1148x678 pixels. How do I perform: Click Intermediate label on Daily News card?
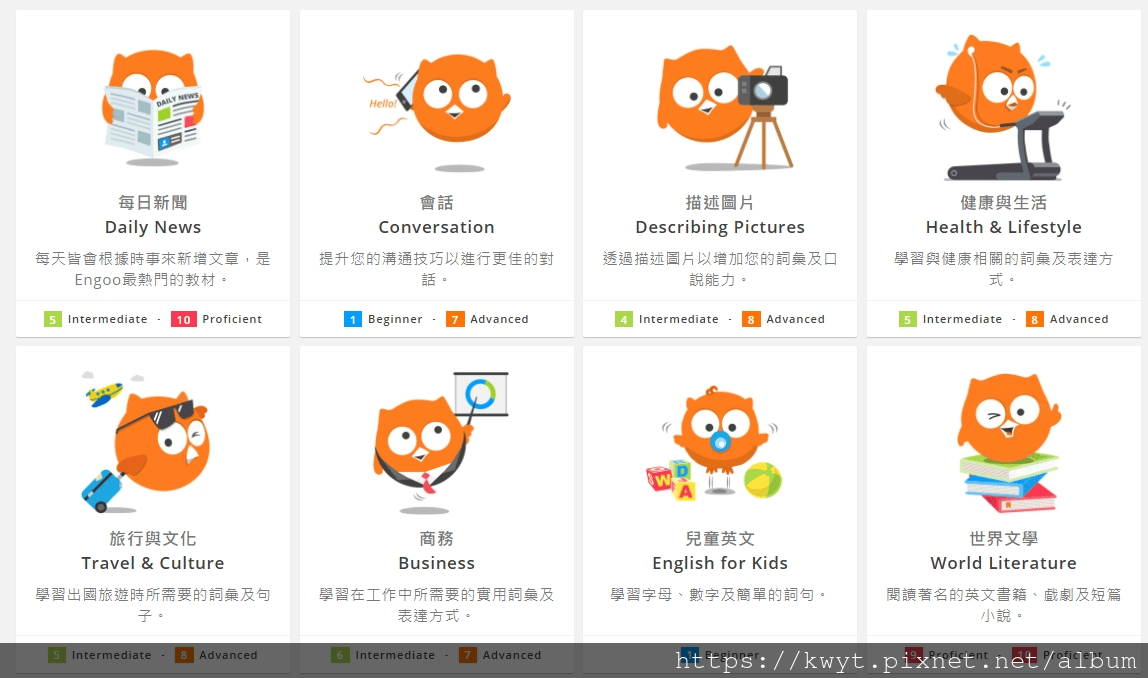[108, 319]
